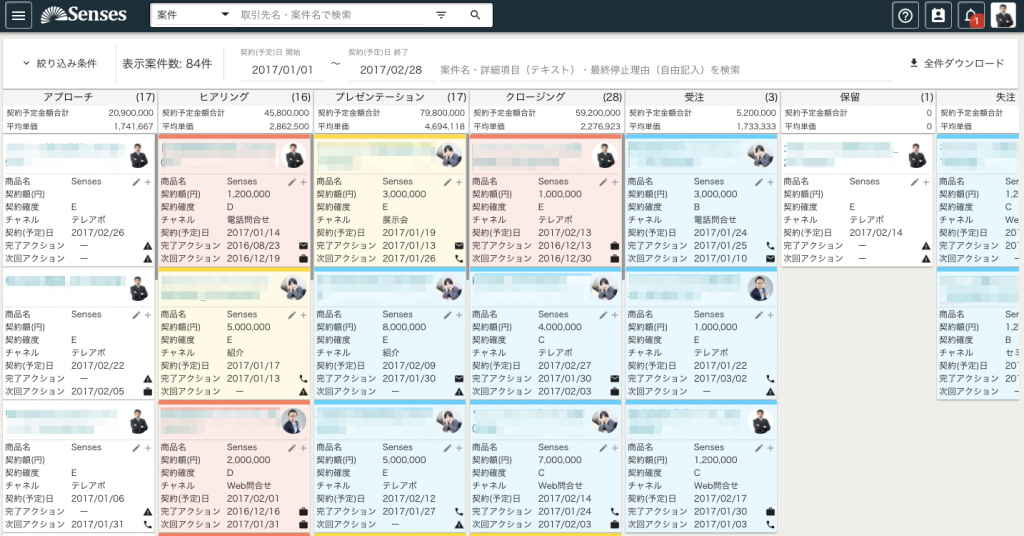Click the Senses logo
Image resolution: width=1024 pixels, height=536 pixels.
tap(84, 14)
